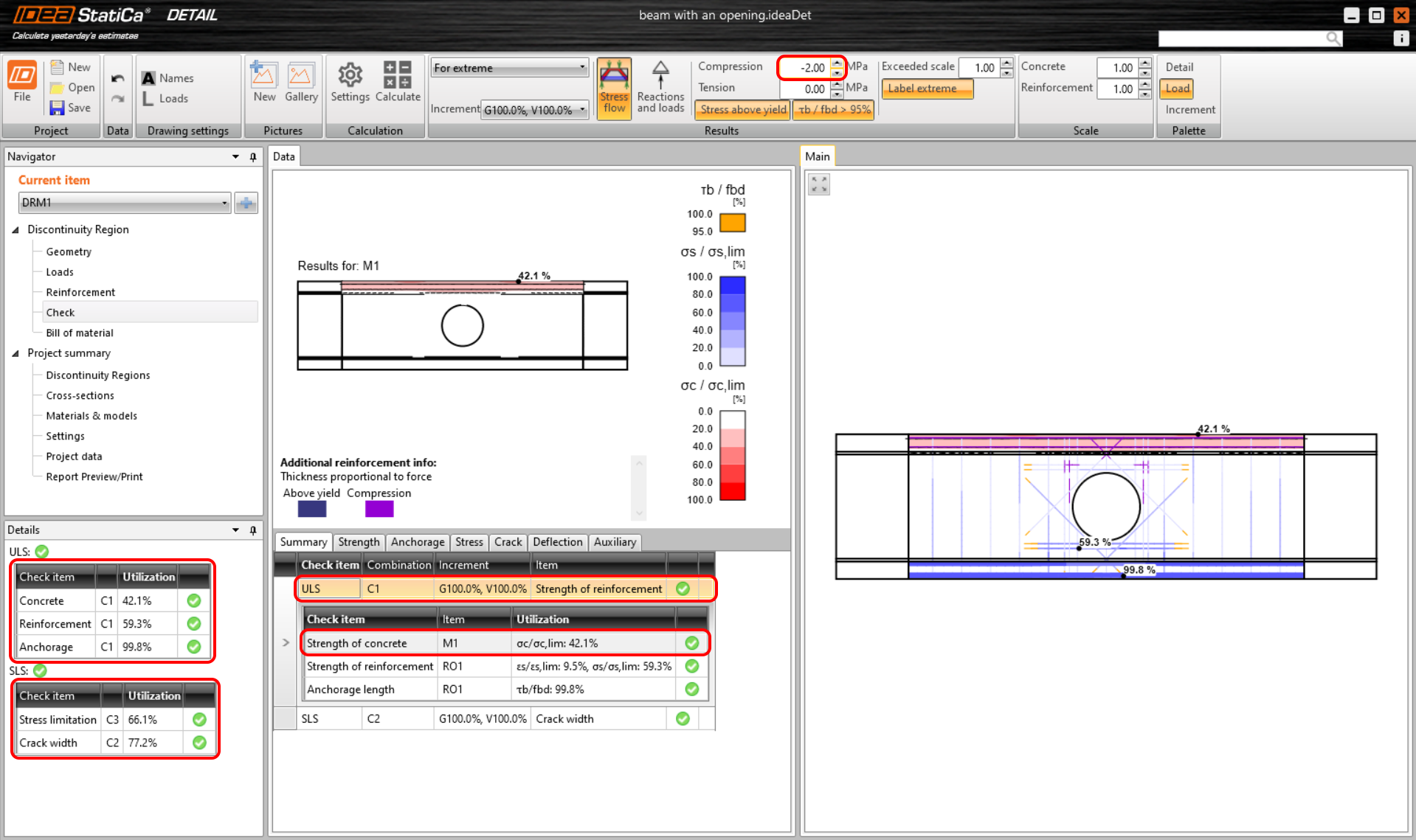Screen dimensions: 1416x840
Task: Click the undo arrow icon
Action: coord(117,78)
